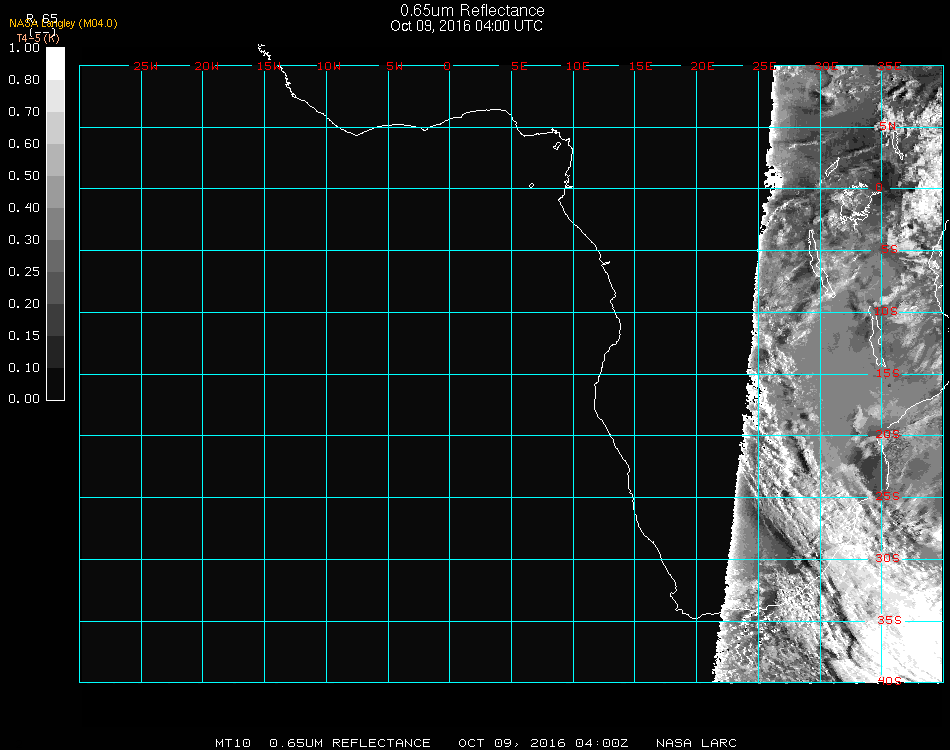The image size is (950, 750).
Task: Click the 30E longitude label
Action: 826,66
